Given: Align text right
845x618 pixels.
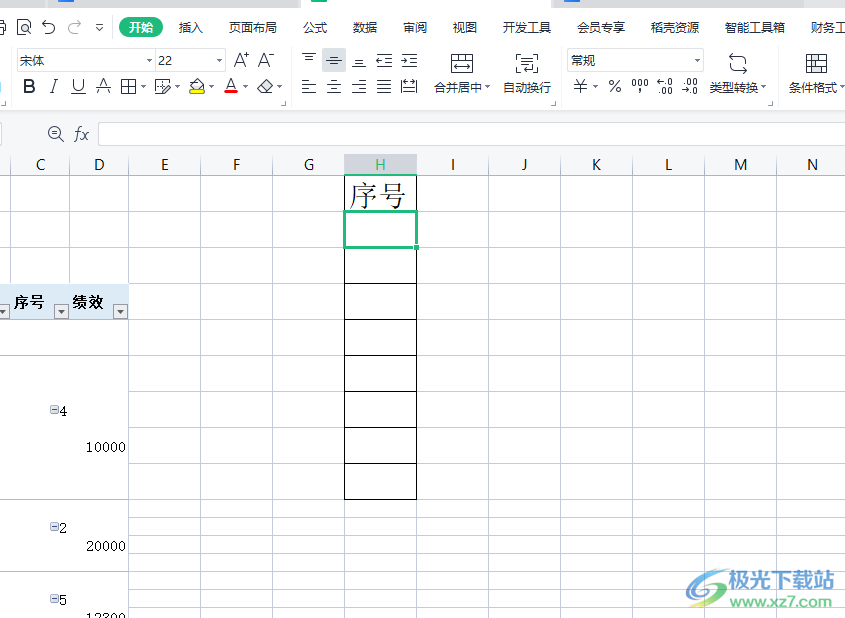Looking at the screenshot, I should (x=359, y=86).
